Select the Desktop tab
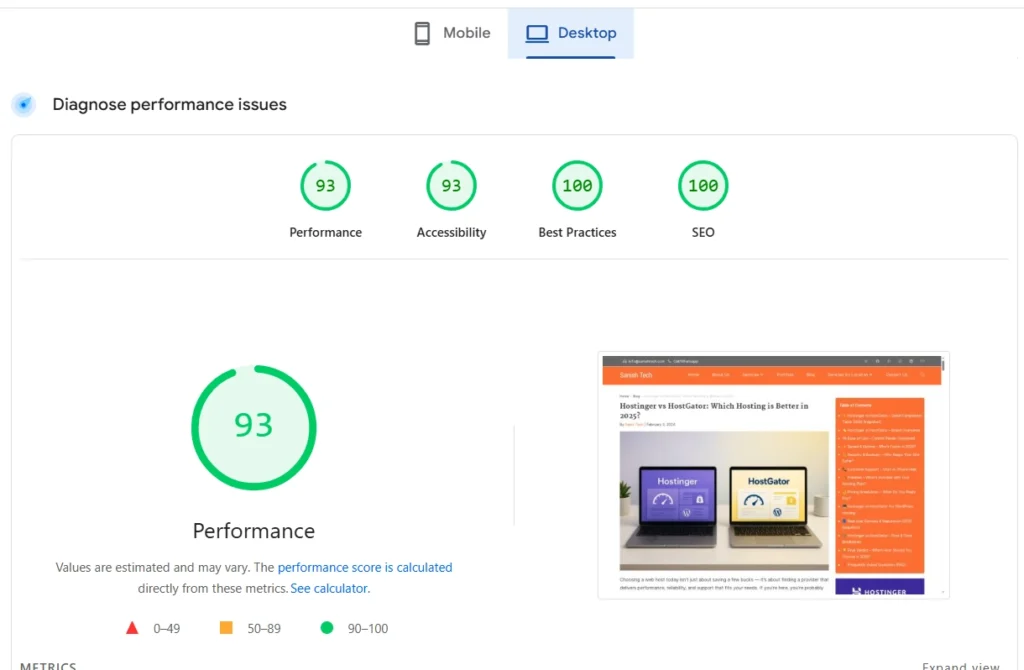Viewport: 1024px width, 670px height. 571,33
